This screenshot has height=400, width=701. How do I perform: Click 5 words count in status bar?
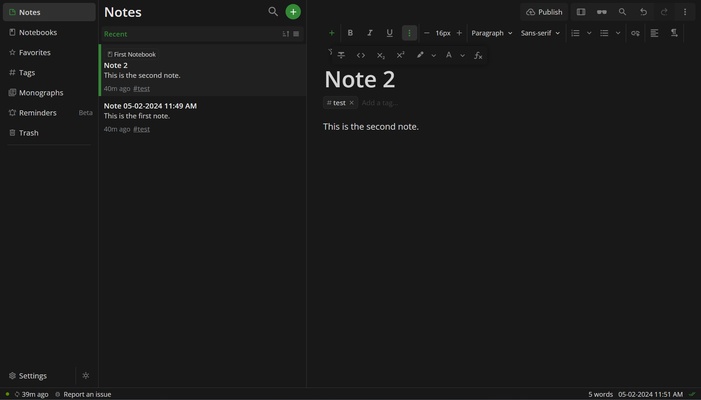[x=600, y=394]
